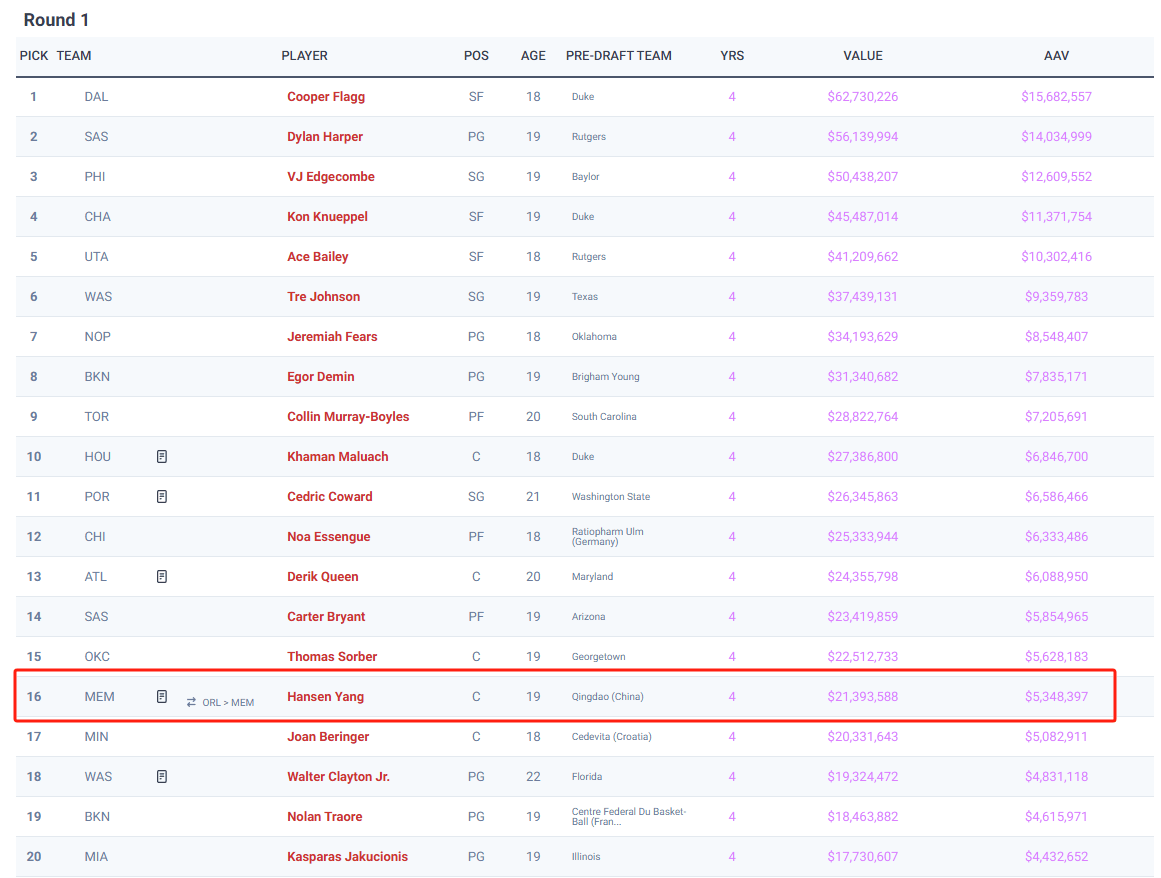Open VJ Edgecombe's player link
The image size is (1161, 878).
(x=331, y=177)
